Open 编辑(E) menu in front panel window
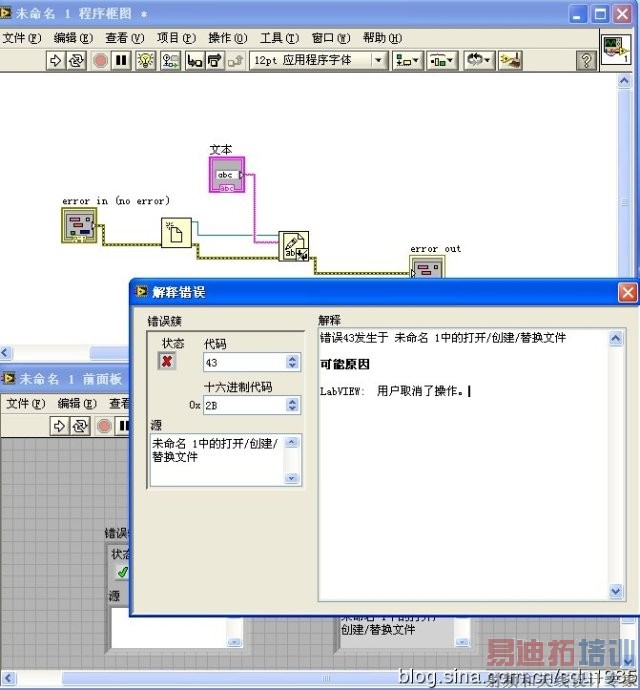640x690 pixels. tap(77, 404)
